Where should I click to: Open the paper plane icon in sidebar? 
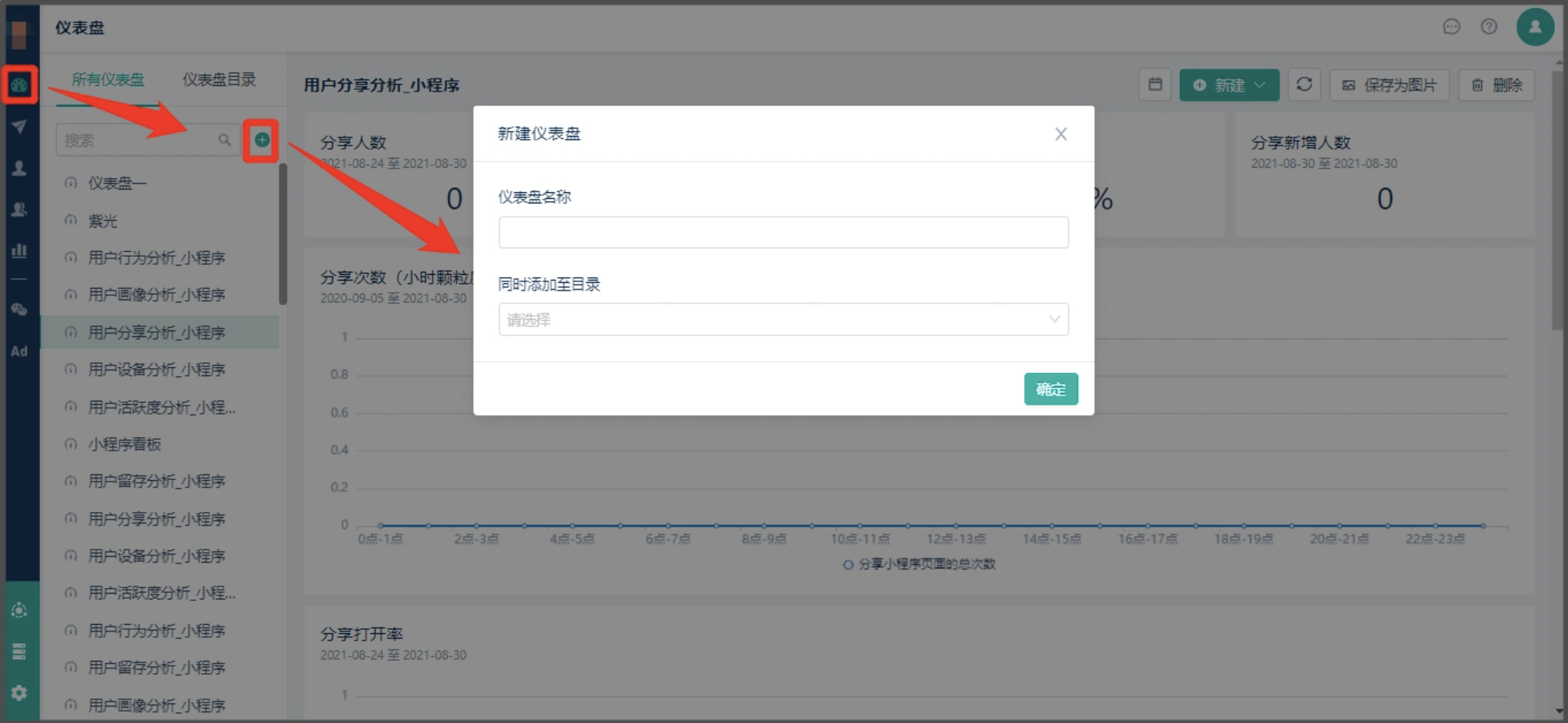click(19, 127)
